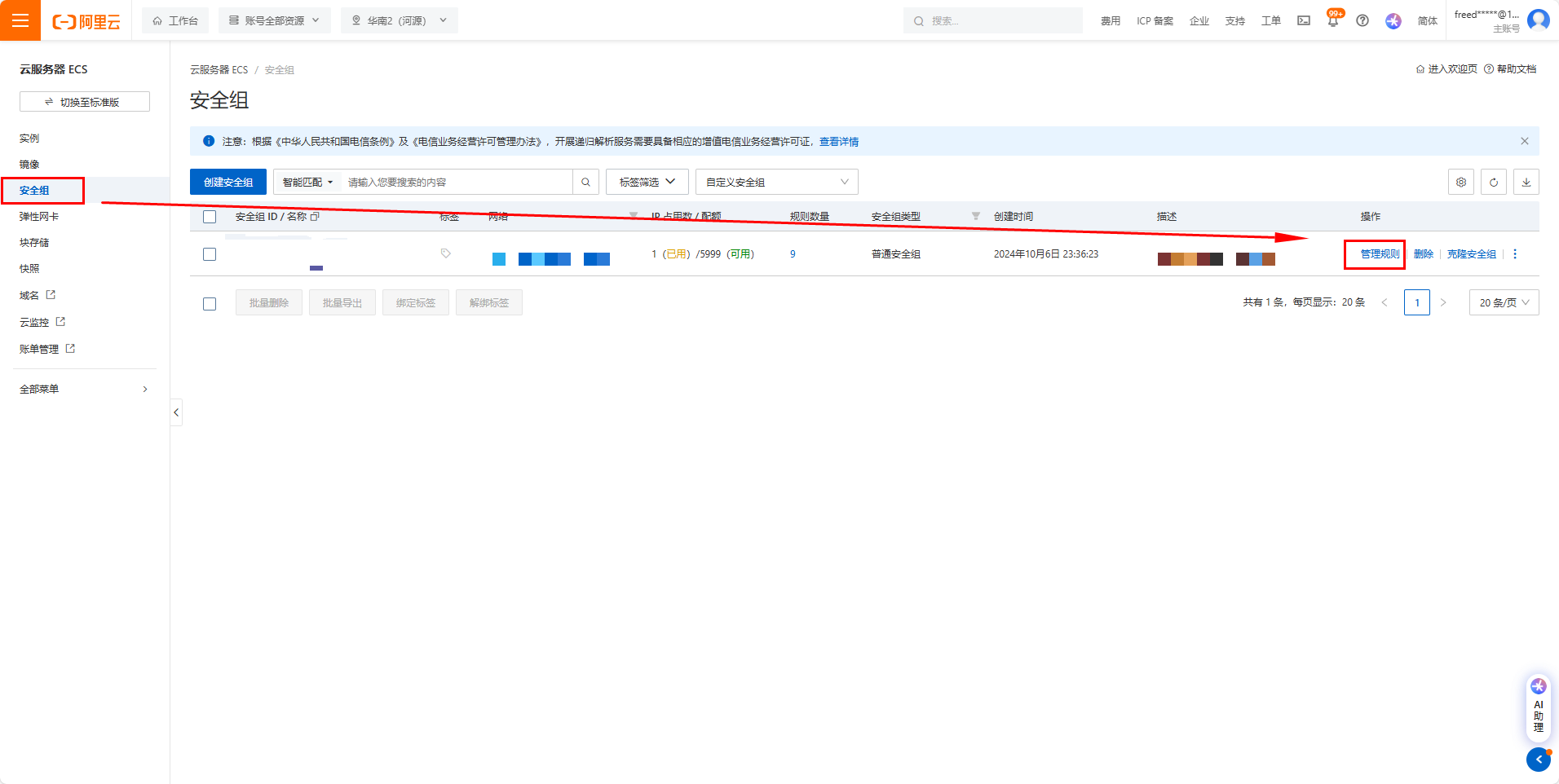Open the 标签筛选 filter dropdown
The image size is (1559, 784).
[647, 183]
